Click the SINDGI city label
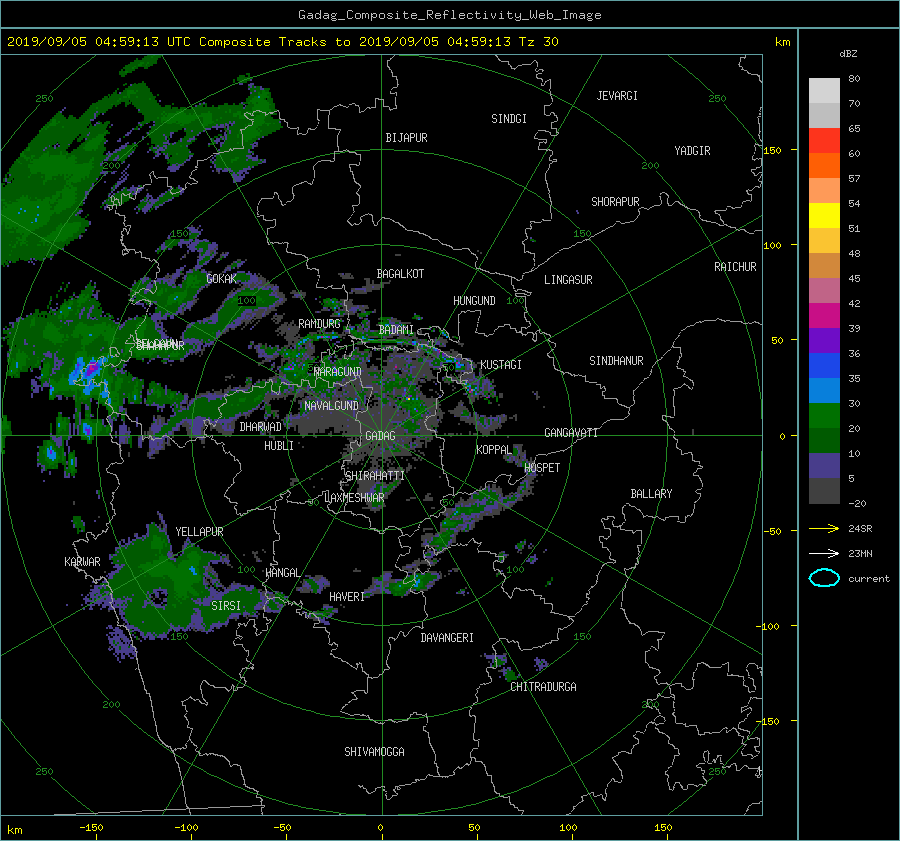900x841 pixels. click(509, 119)
